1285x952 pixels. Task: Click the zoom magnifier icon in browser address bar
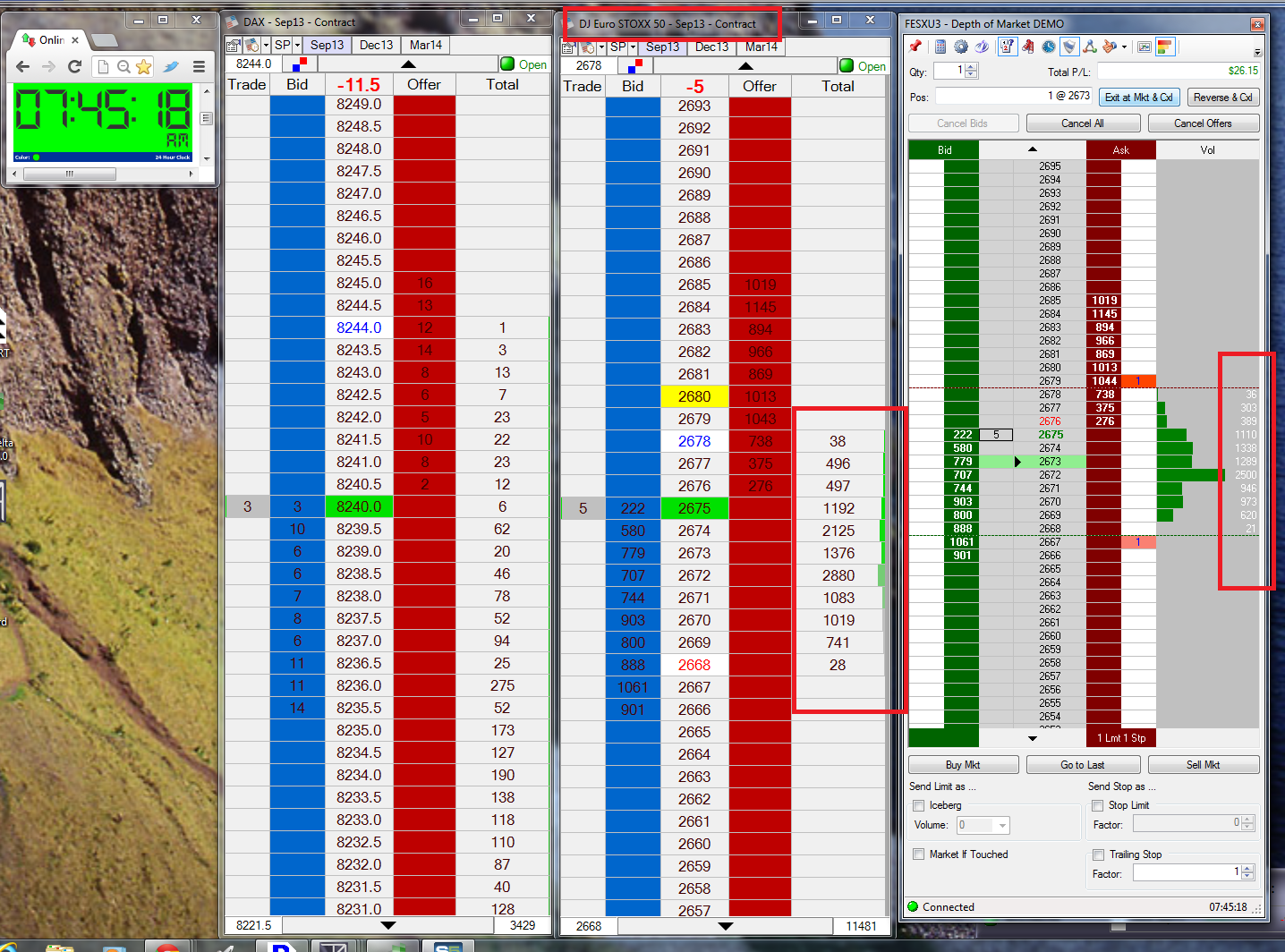click(123, 66)
